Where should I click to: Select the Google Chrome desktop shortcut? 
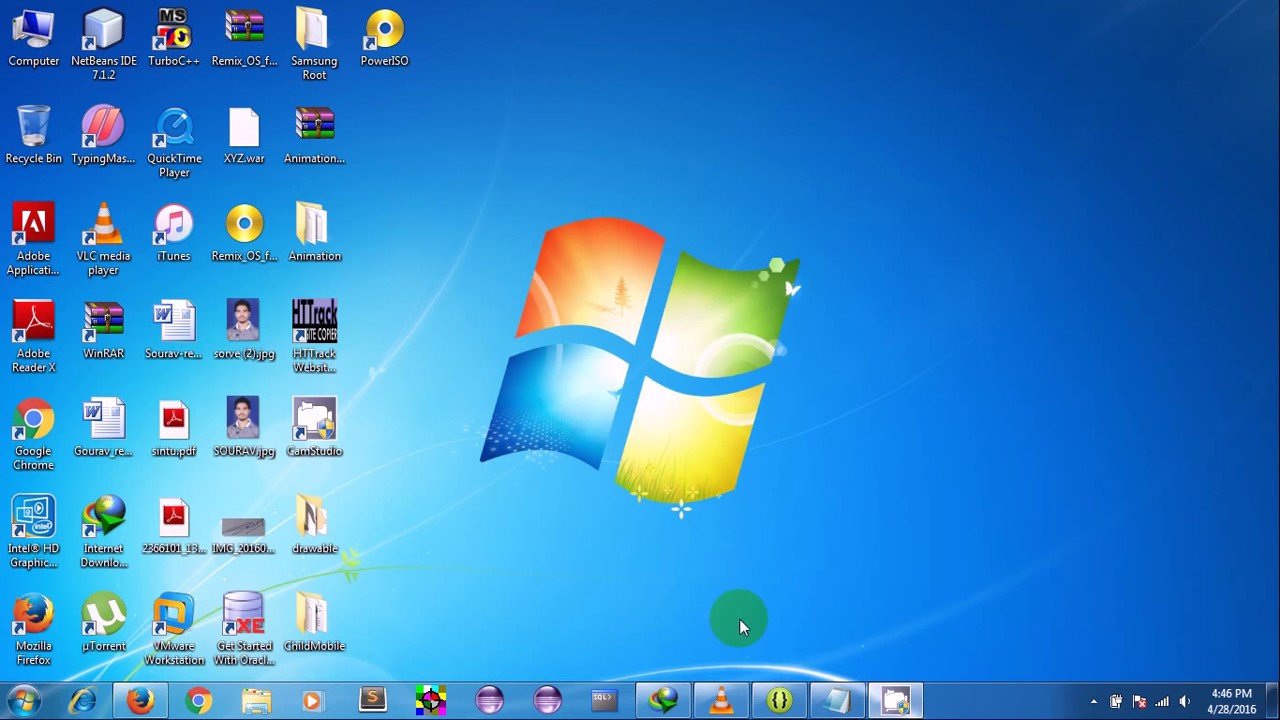[33, 436]
